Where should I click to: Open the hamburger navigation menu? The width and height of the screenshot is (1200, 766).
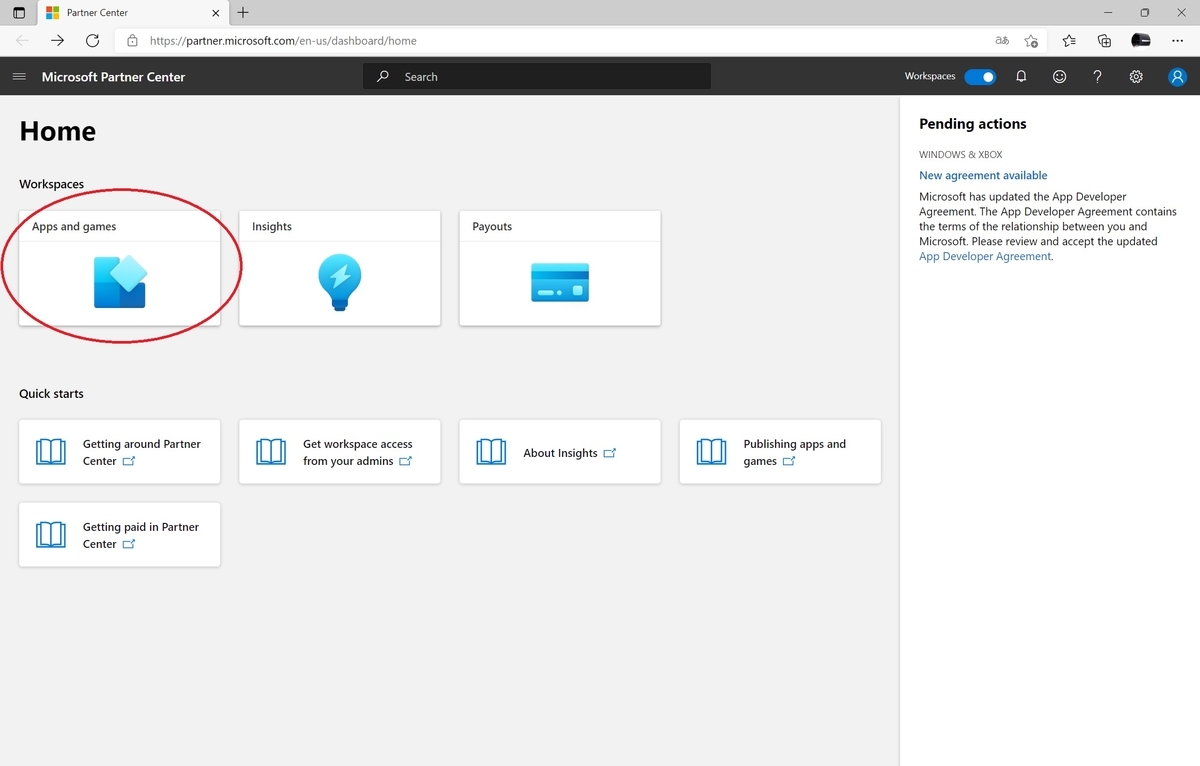click(18, 76)
